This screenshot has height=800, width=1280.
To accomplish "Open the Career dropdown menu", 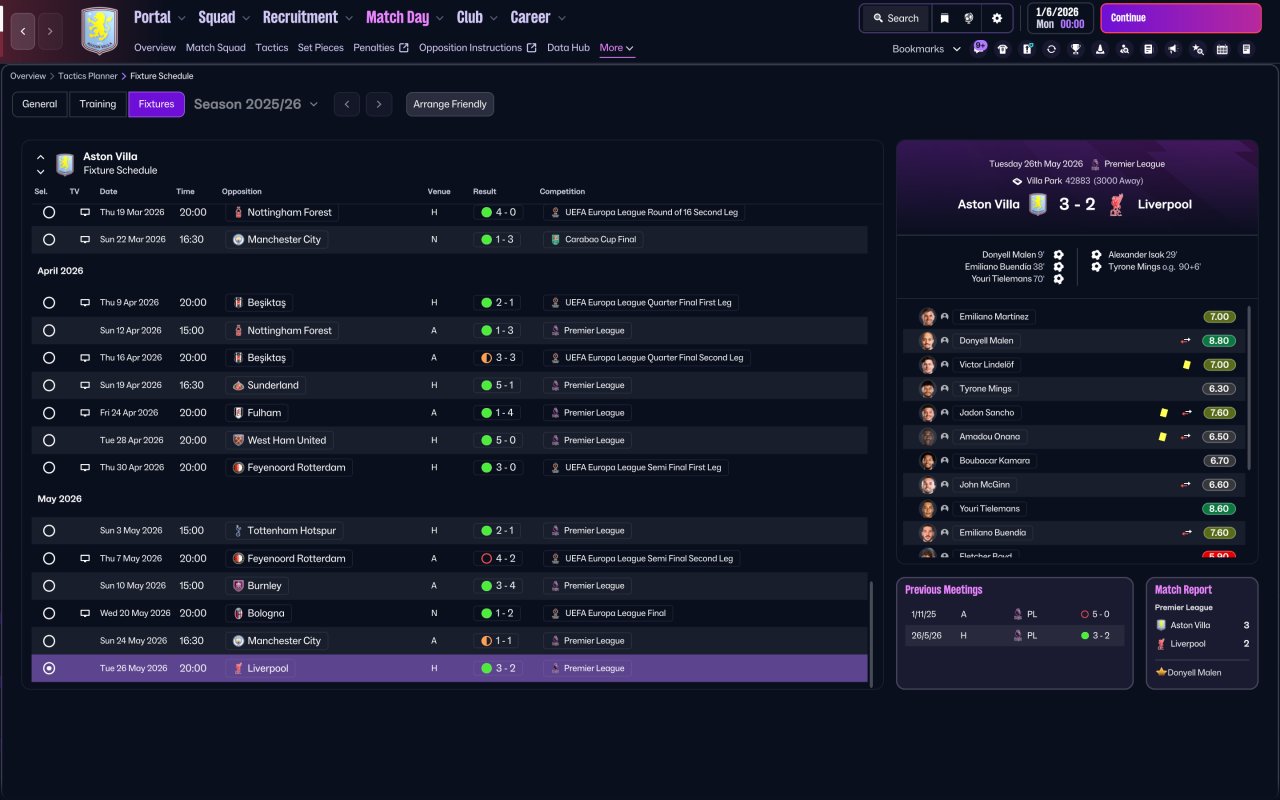I will tap(538, 17).
